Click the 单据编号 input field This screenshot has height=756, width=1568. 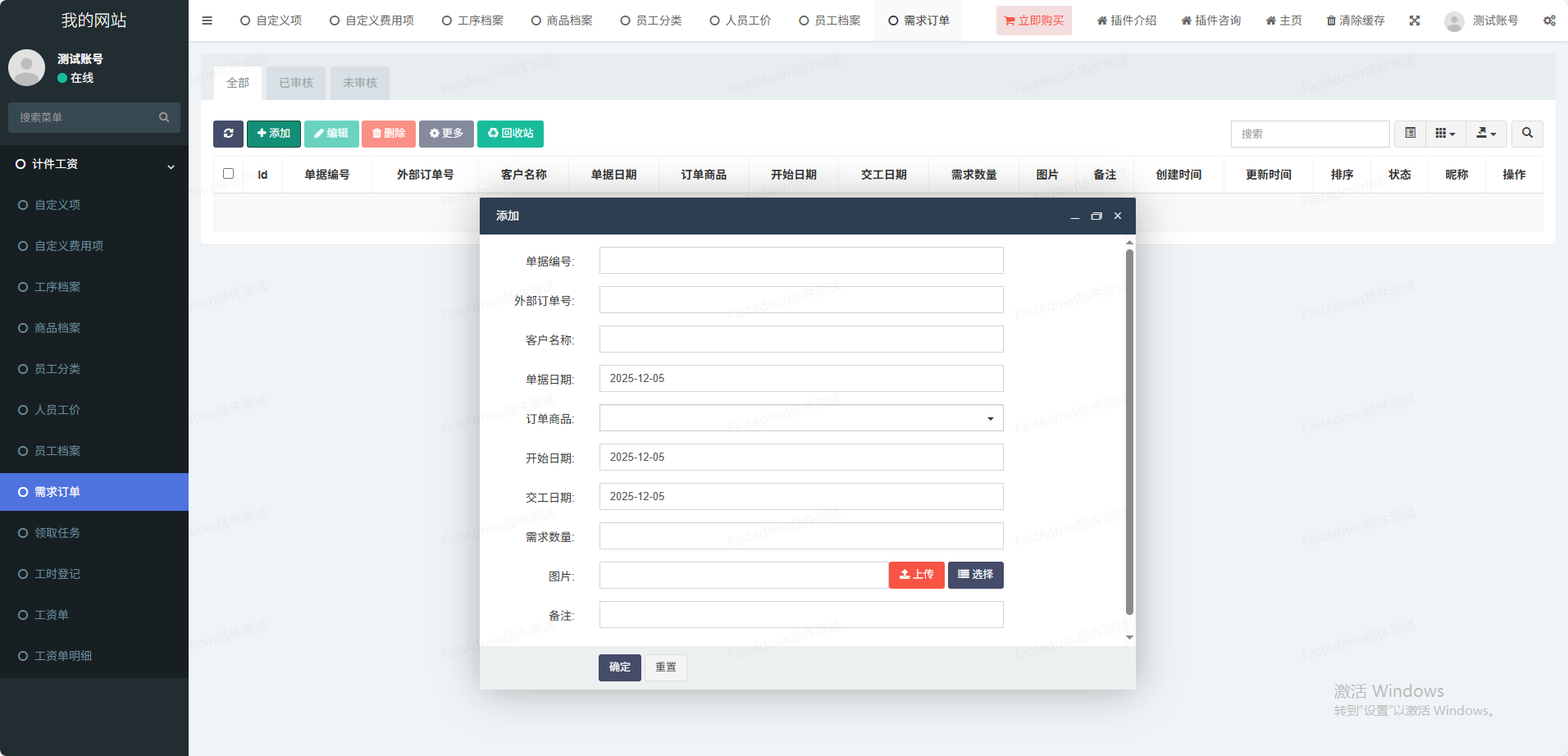801,261
